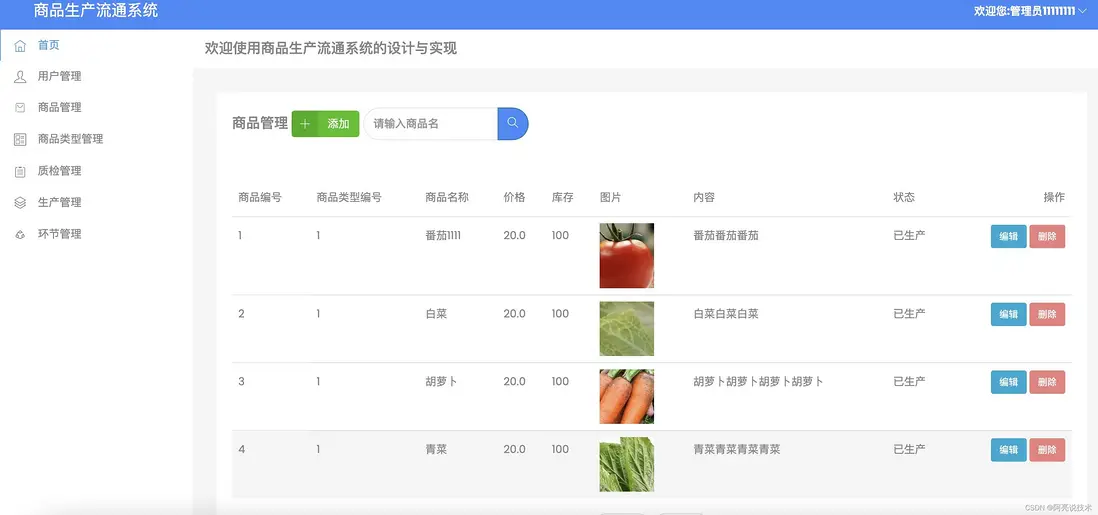Click the grid icon beside 商品类型管理
The width and height of the screenshot is (1098, 515).
click(x=20, y=139)
